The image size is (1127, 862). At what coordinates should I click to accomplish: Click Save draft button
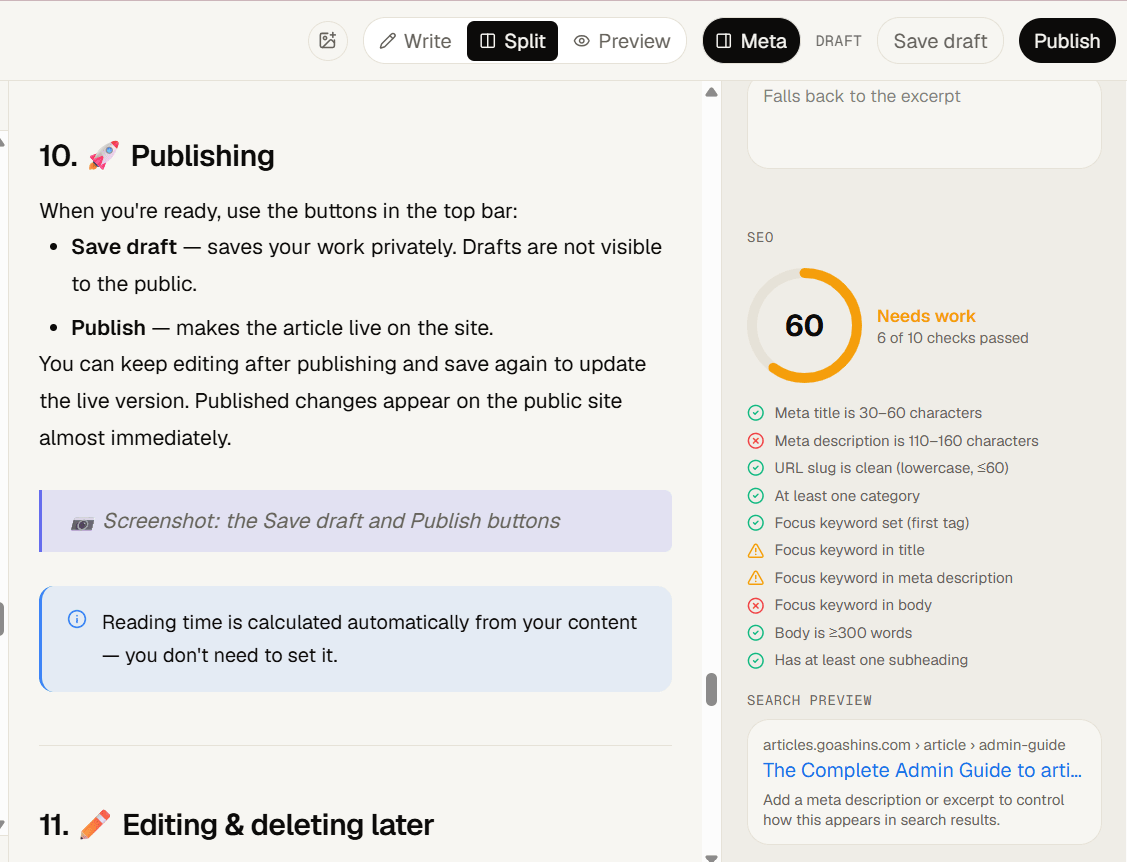940,41
